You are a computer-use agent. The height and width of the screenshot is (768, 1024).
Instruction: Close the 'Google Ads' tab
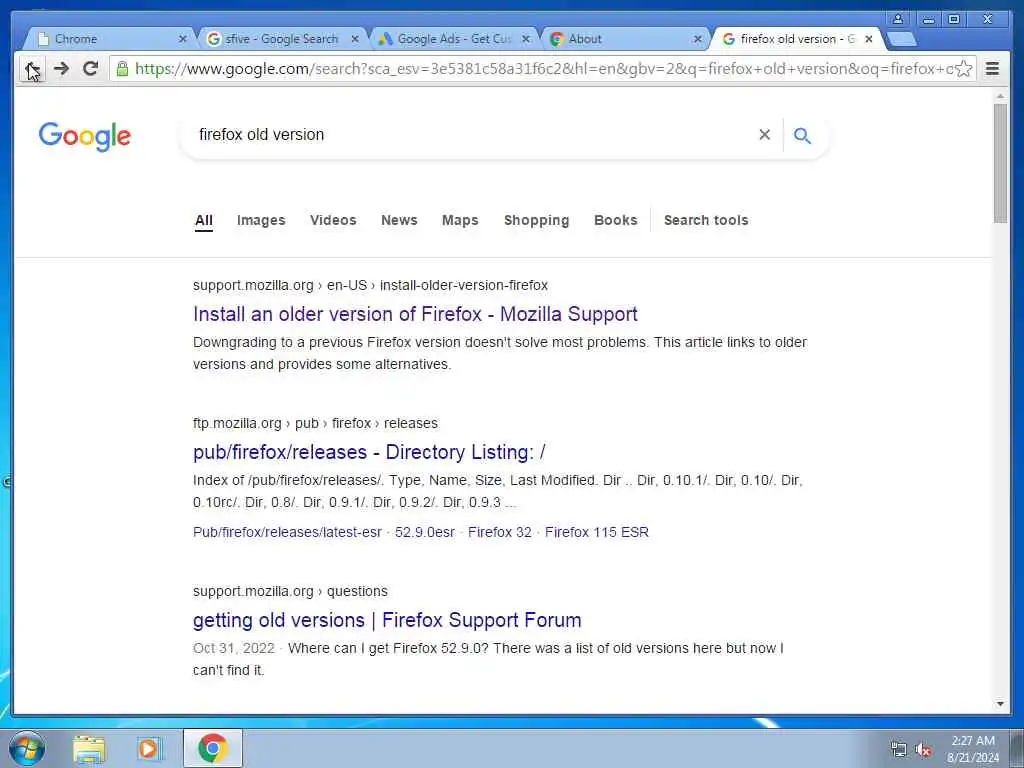(526, 39)
